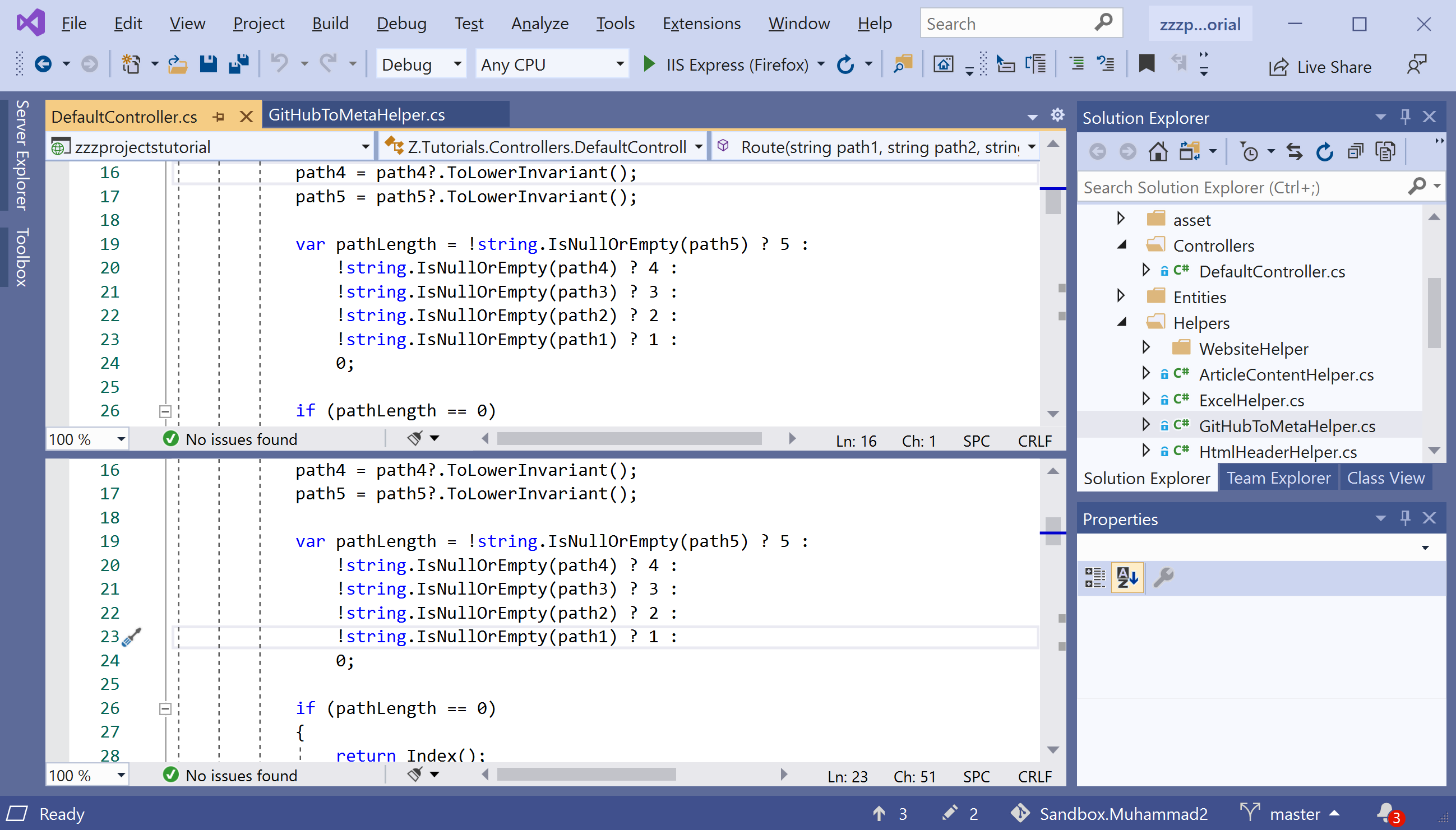Image resolution: width=1456 pixels, height=830 pixels.
Task: Open the Any CPU platform dropdown
Action: tap(552, 64)
